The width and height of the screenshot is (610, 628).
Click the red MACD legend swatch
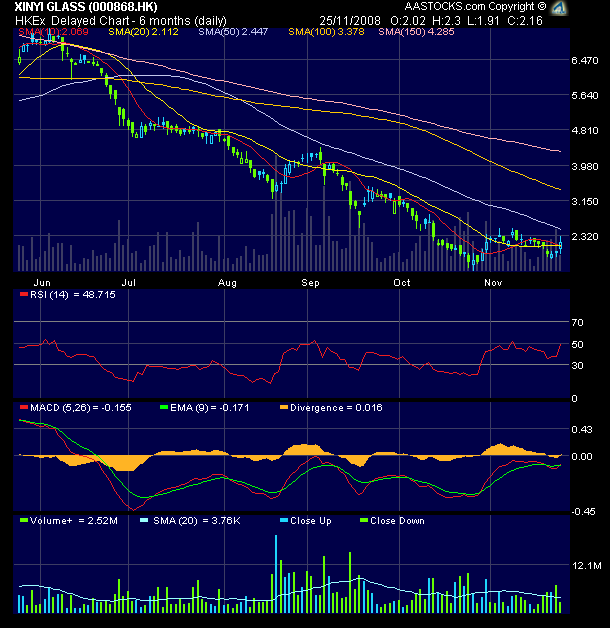pos(24,407)
